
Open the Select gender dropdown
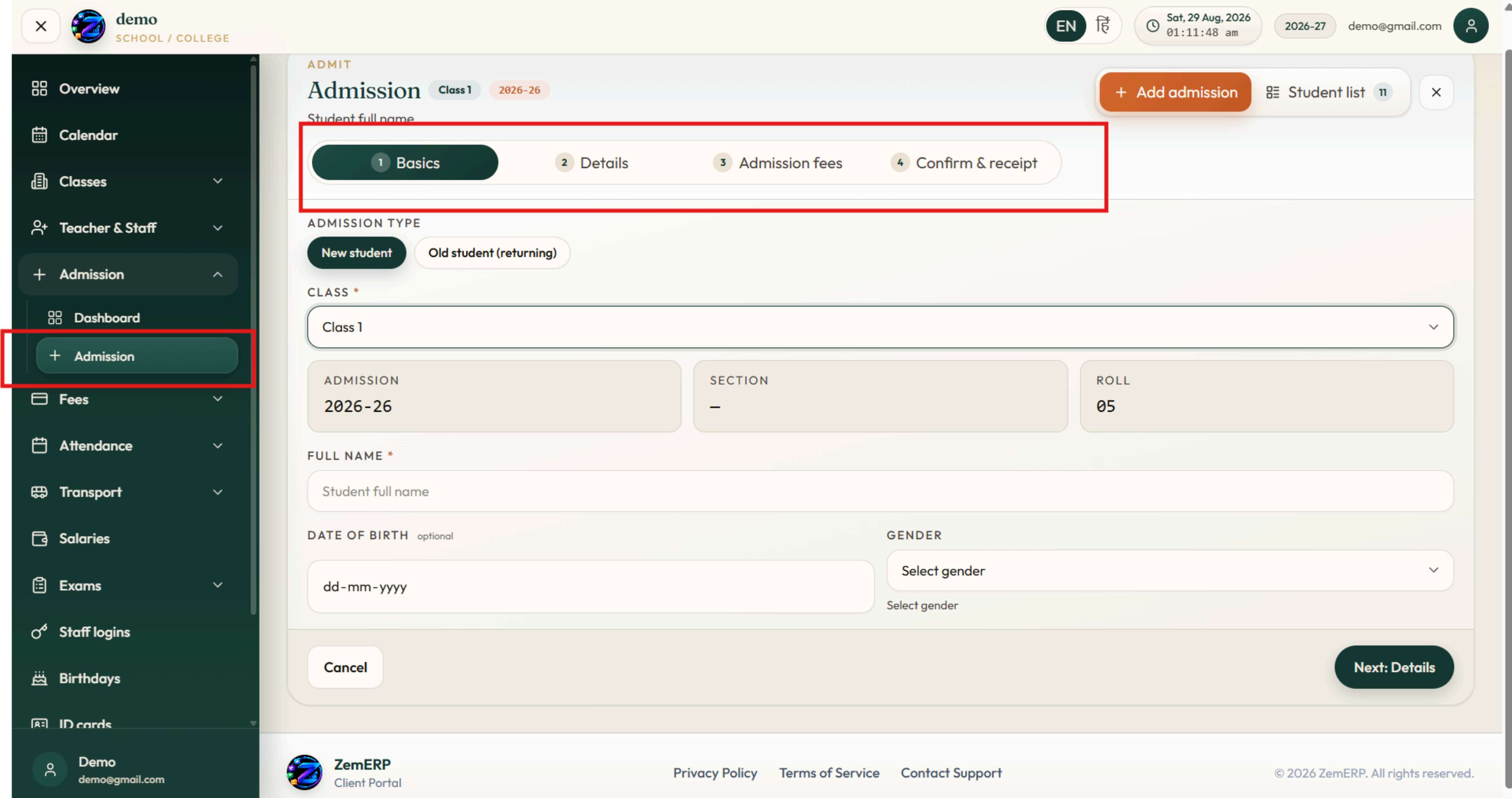pyautogui.click(x=1170, y=571)
